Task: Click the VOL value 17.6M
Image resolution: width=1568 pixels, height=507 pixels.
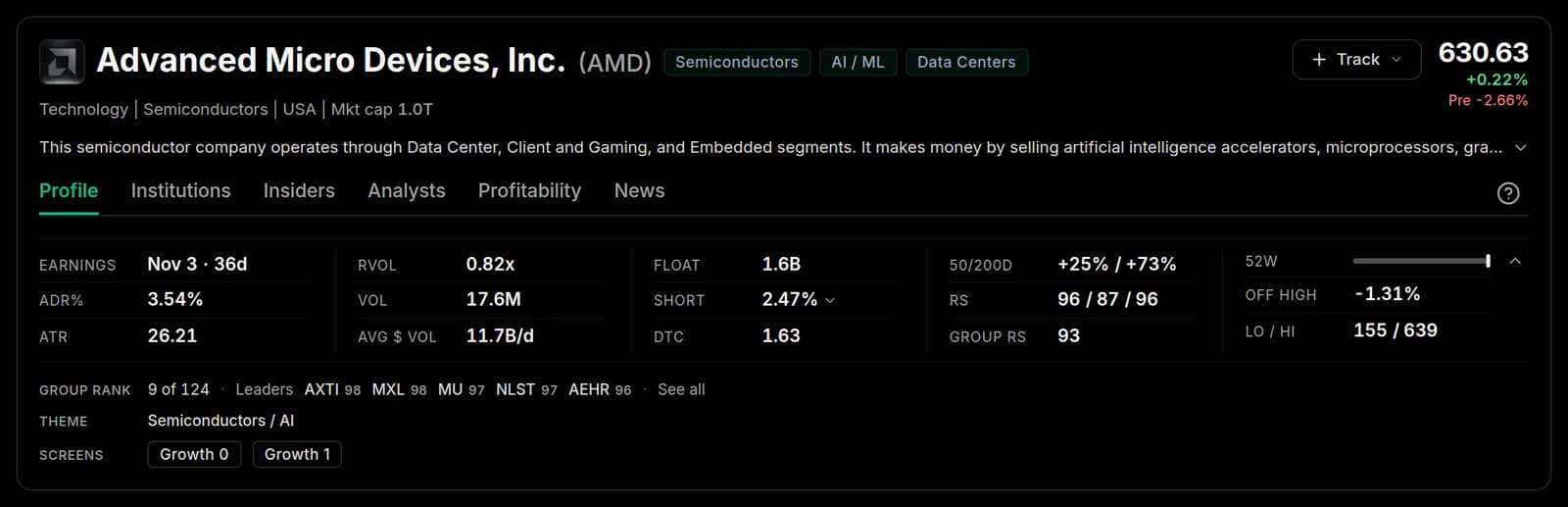Action: click(493, 299)
